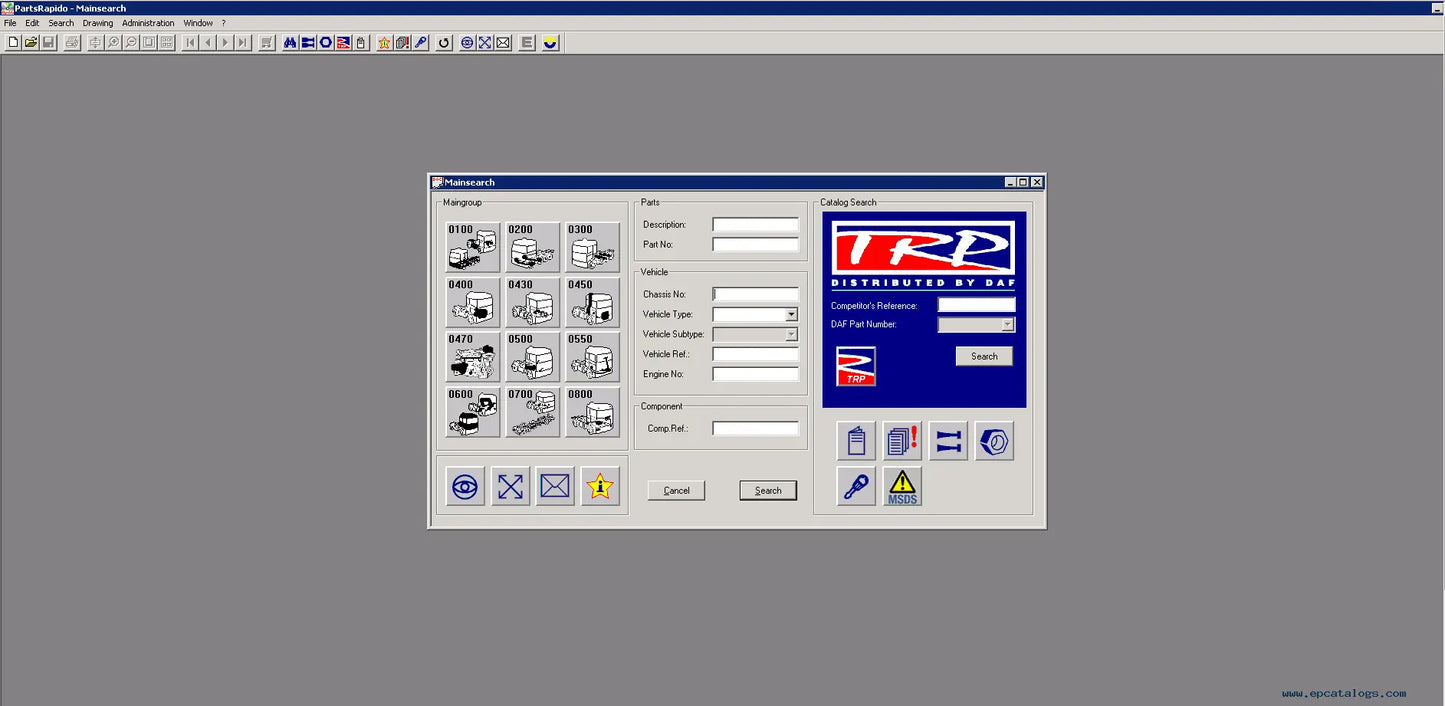Select the screwdriver service tool icon

coord(856,486)
